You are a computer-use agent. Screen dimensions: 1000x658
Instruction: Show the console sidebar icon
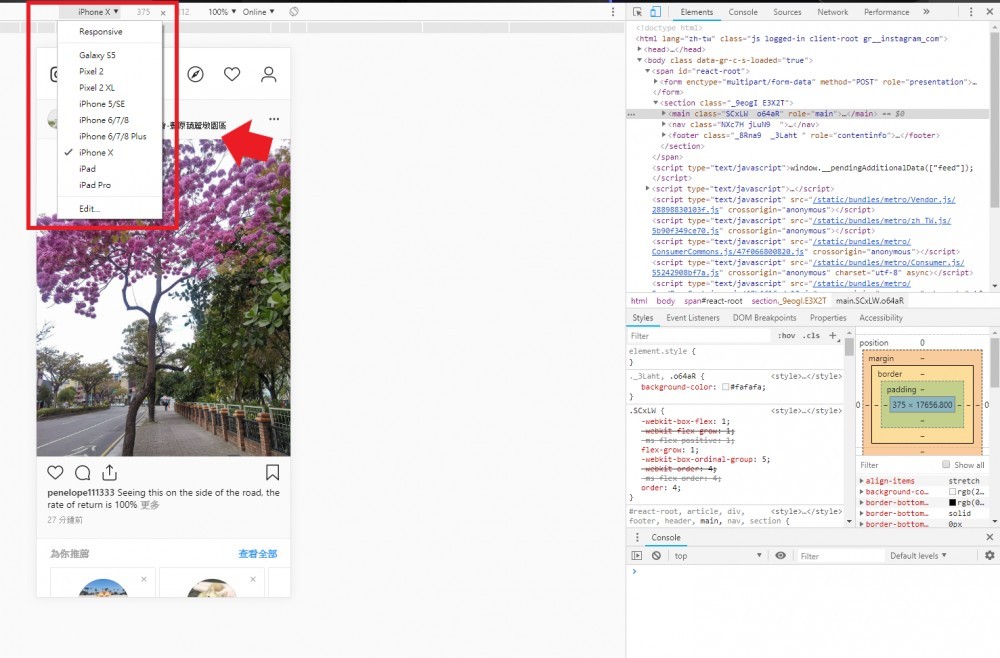coord(636,555)
